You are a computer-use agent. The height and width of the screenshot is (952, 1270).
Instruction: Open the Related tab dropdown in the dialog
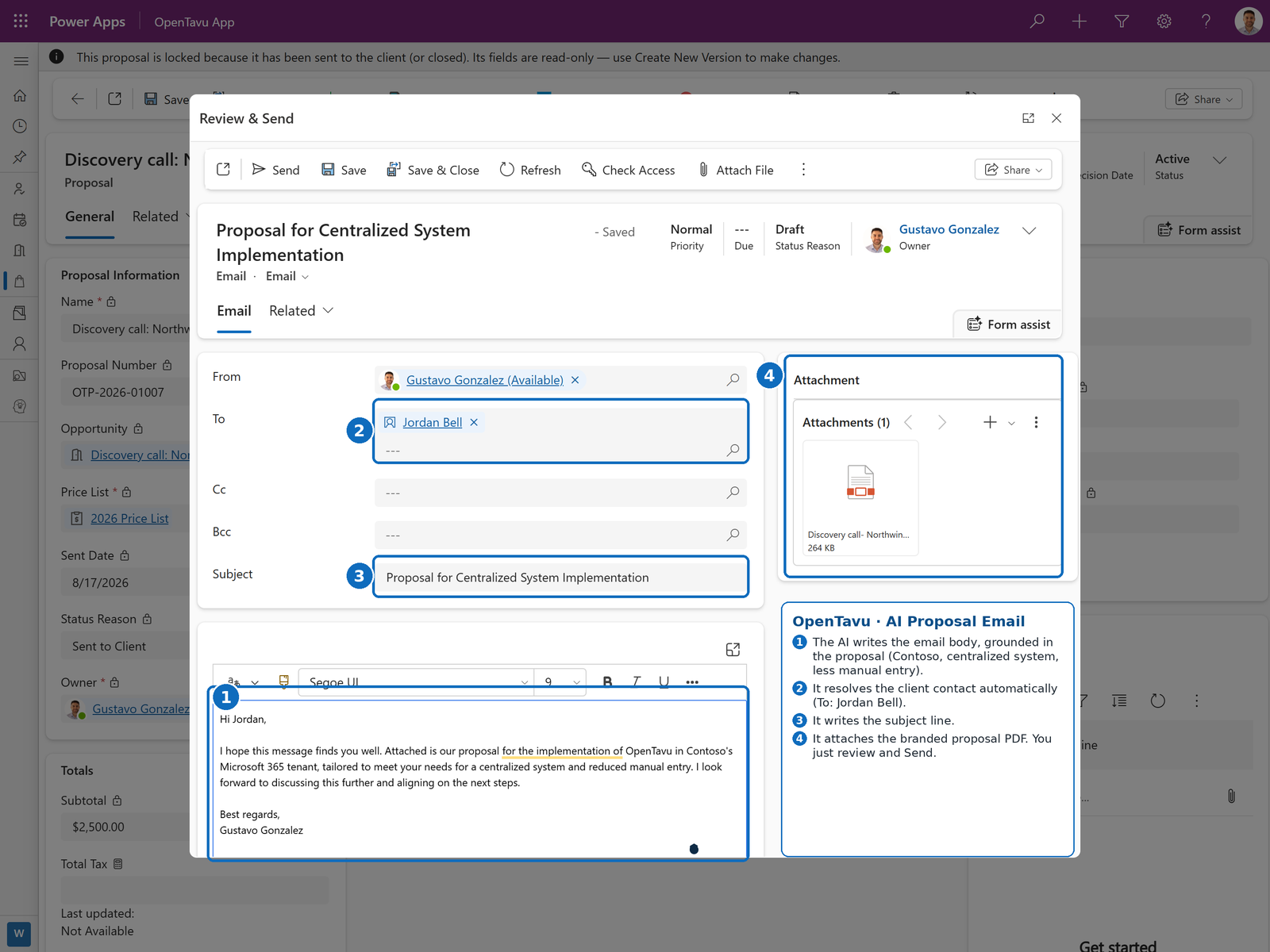pos(301,311)
